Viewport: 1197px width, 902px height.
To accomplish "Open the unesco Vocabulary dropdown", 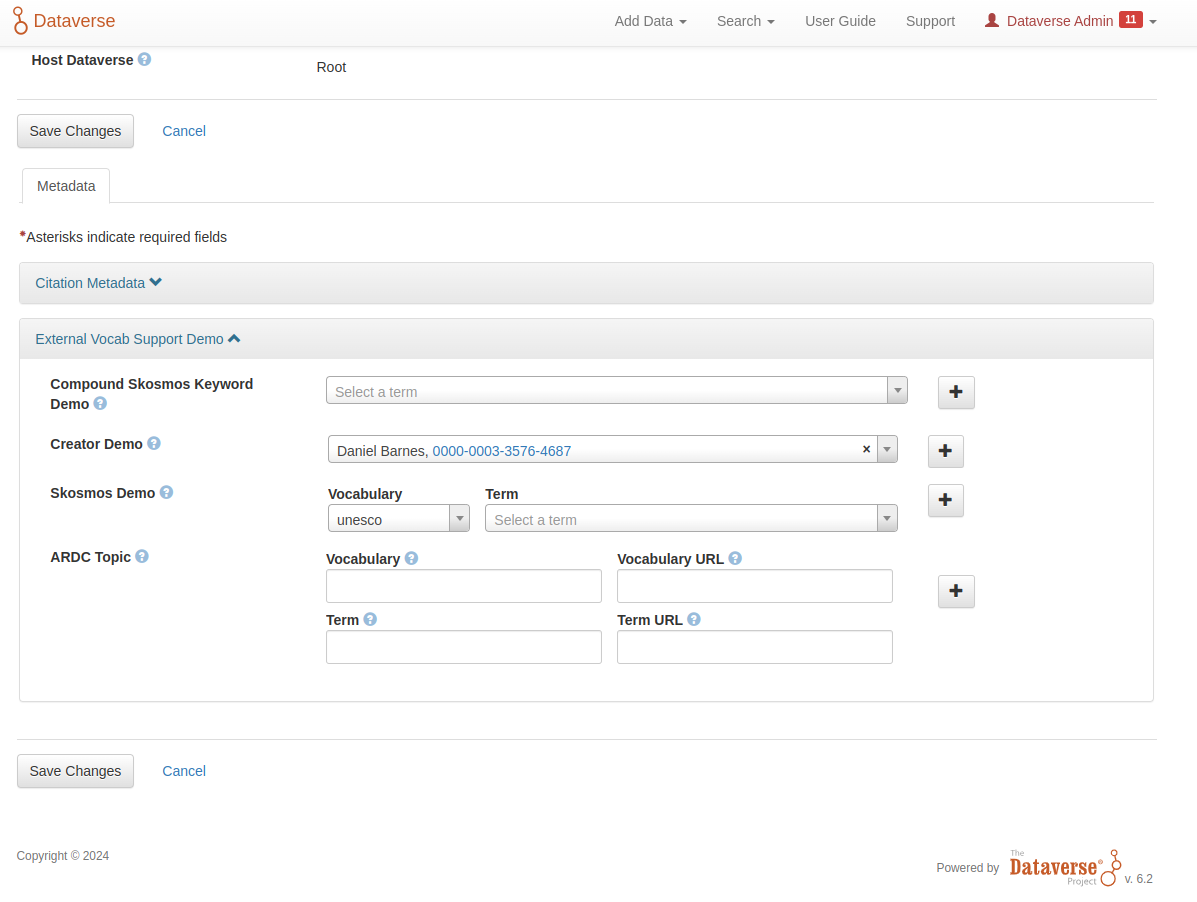I will 398,518.
